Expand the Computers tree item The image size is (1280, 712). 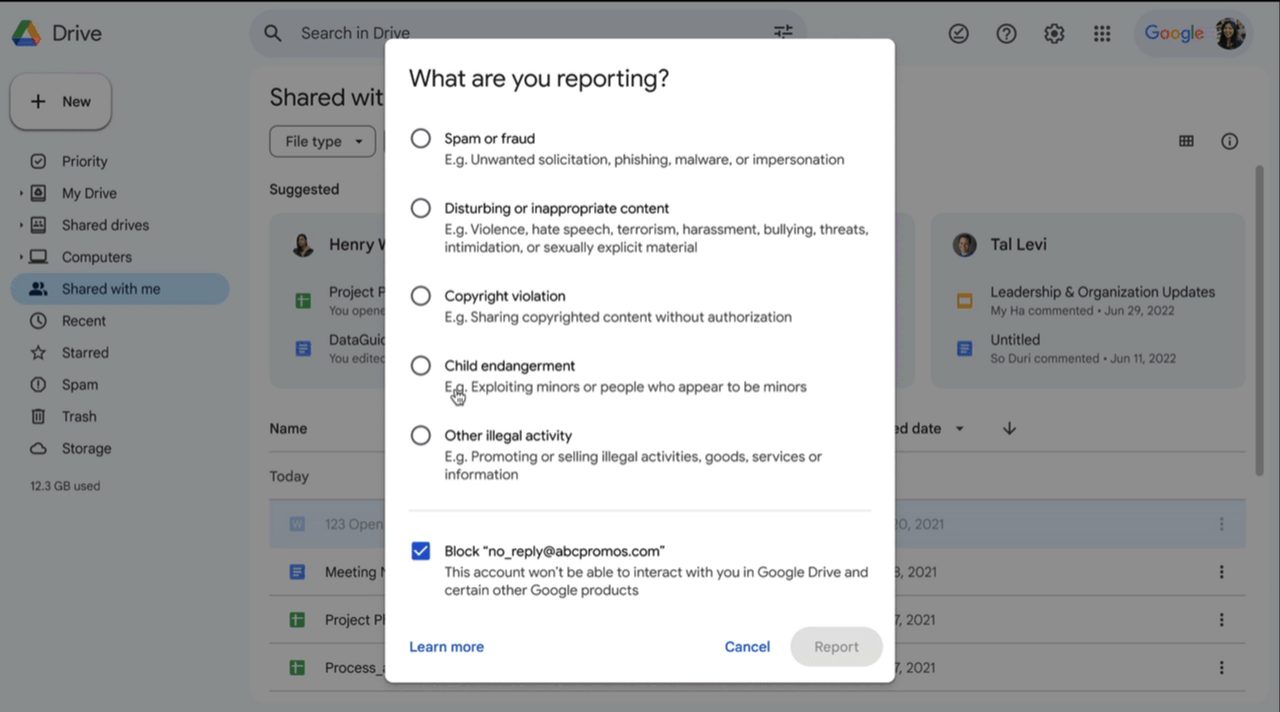[21, 257]
